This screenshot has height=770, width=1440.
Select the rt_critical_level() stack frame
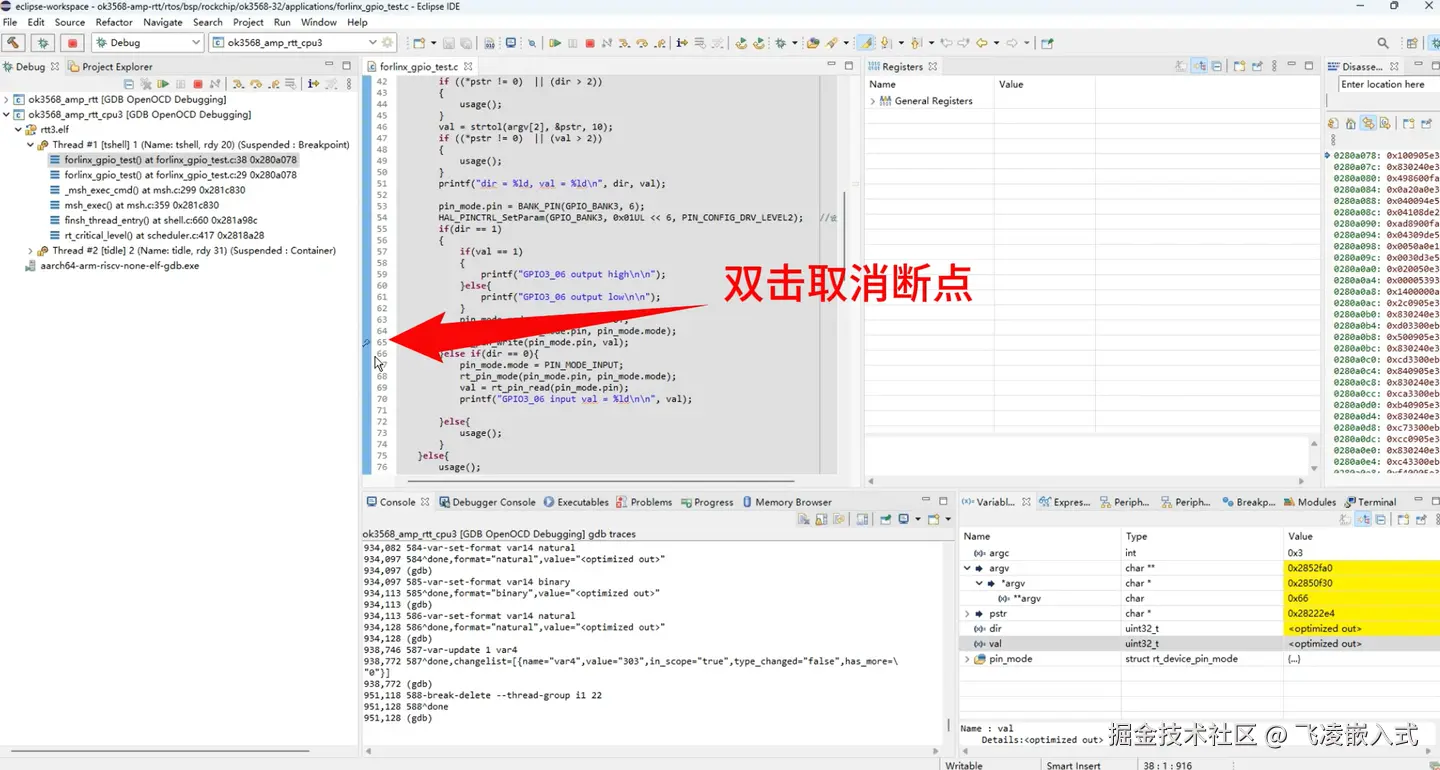[157, 236]
